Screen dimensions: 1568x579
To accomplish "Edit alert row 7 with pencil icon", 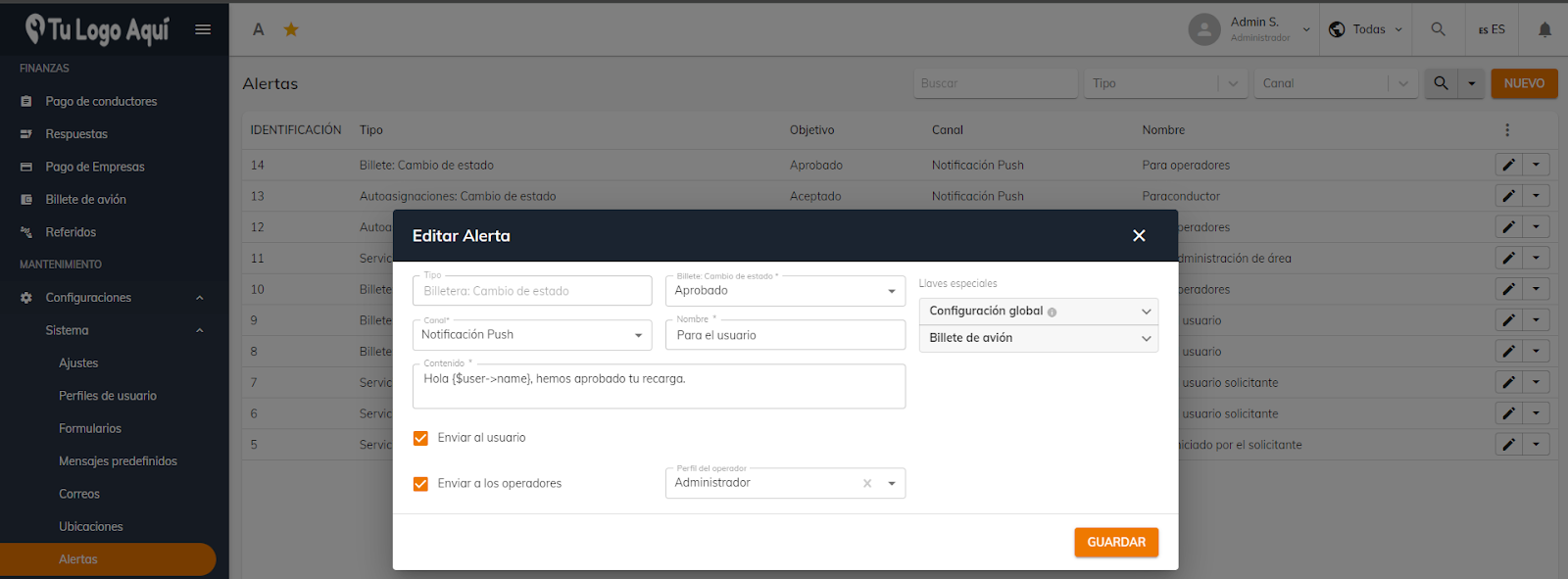I will (x=1508, y=382).
